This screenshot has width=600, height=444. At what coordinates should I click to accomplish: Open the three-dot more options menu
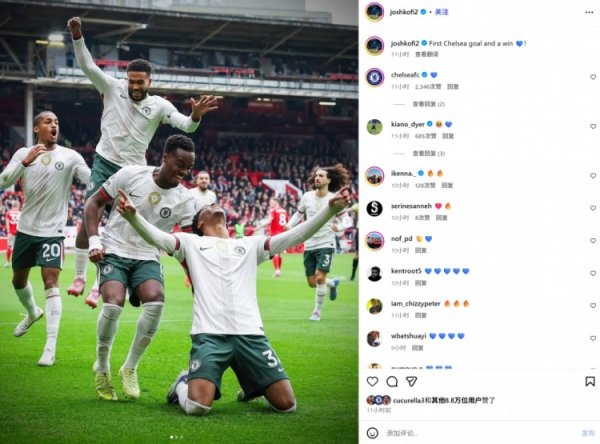(x=589, y=13)
